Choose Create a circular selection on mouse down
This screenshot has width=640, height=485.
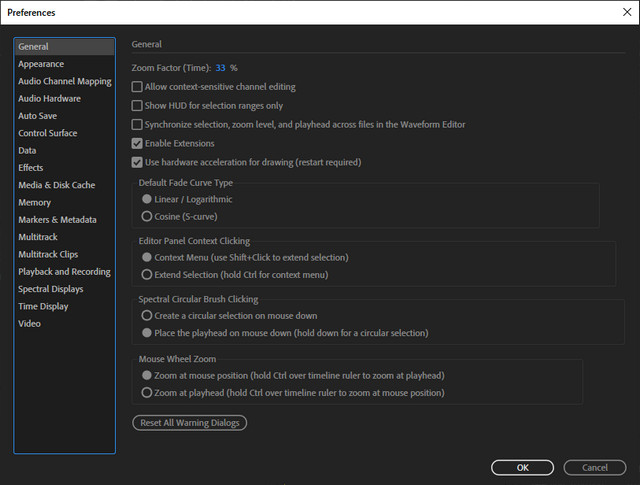[x=147, y=315]
